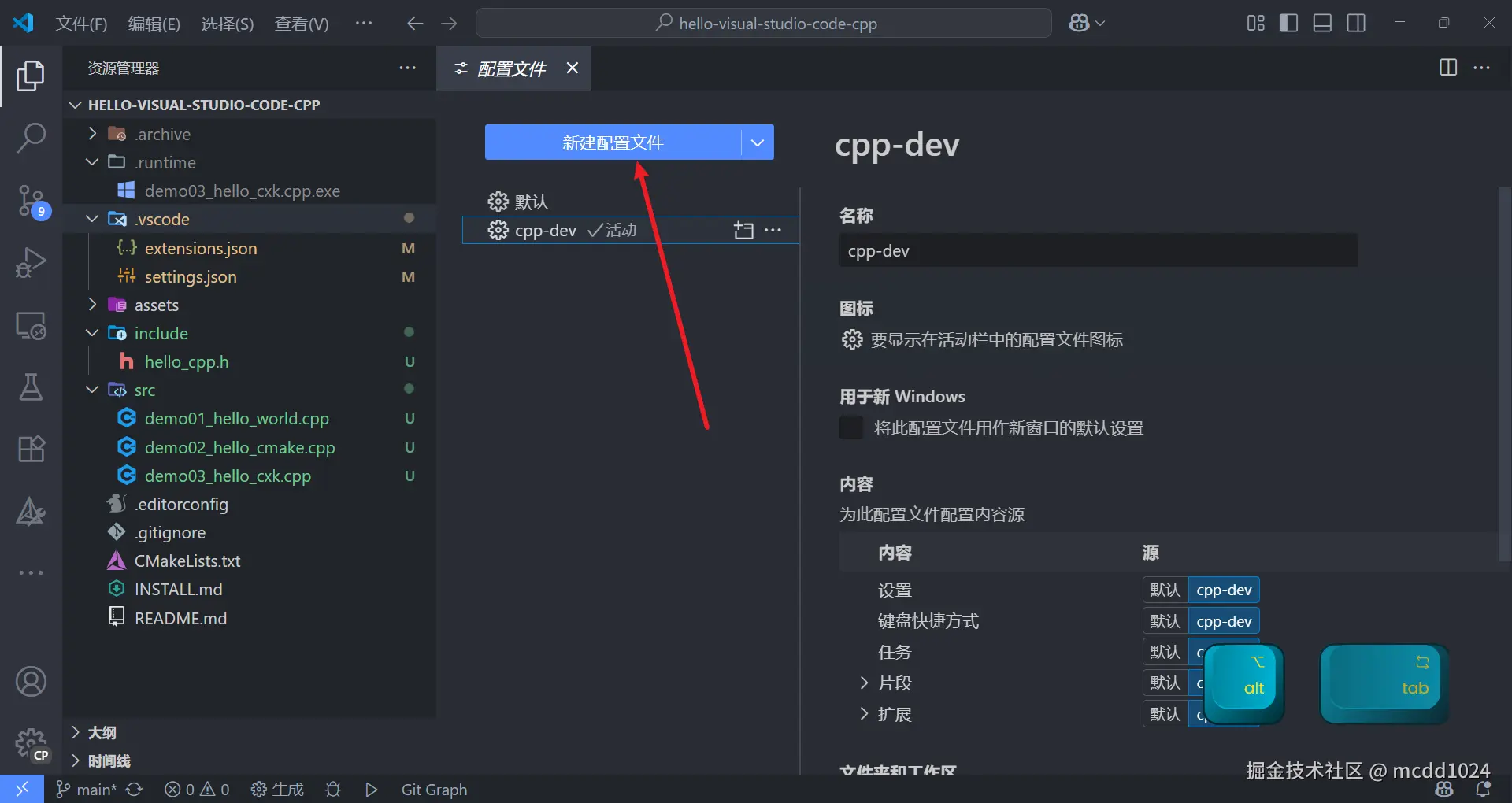The width and height of the screenshot is (1512, 803).
Task: Open the 文件(F) menu
Action: point(81,24)
